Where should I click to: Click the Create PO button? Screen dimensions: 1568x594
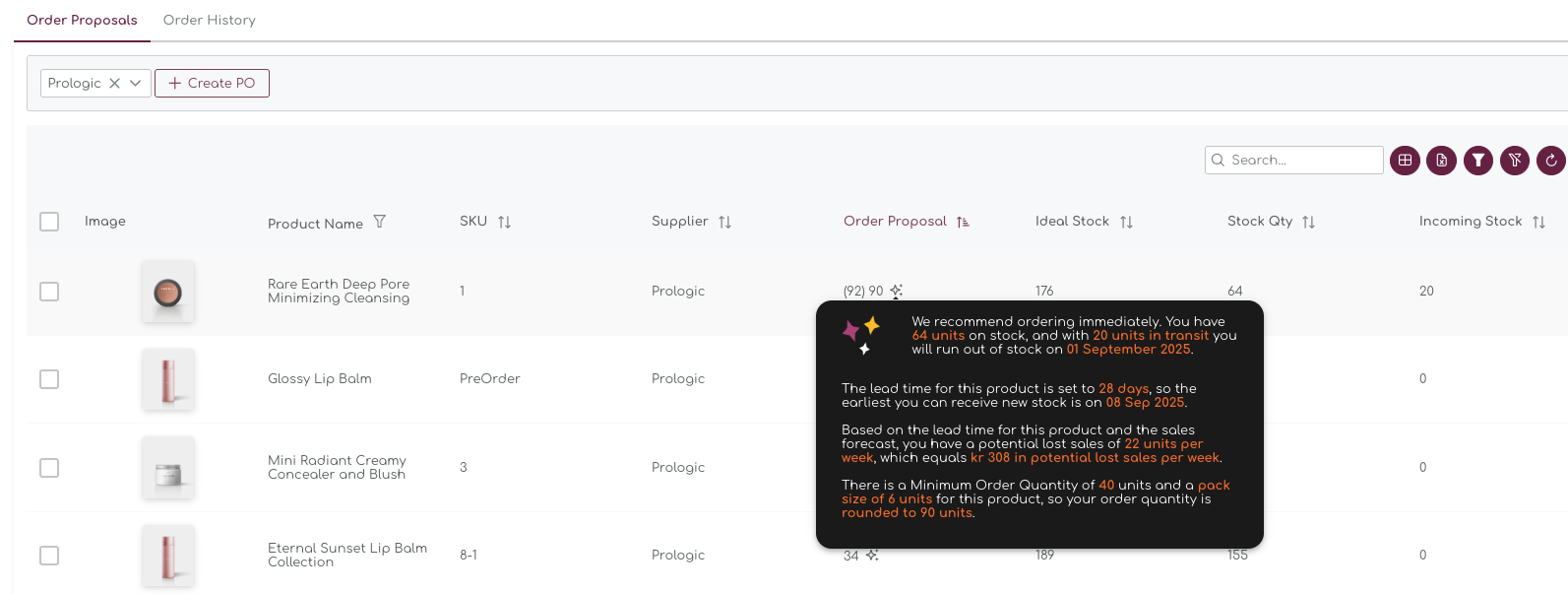(212, 83)
